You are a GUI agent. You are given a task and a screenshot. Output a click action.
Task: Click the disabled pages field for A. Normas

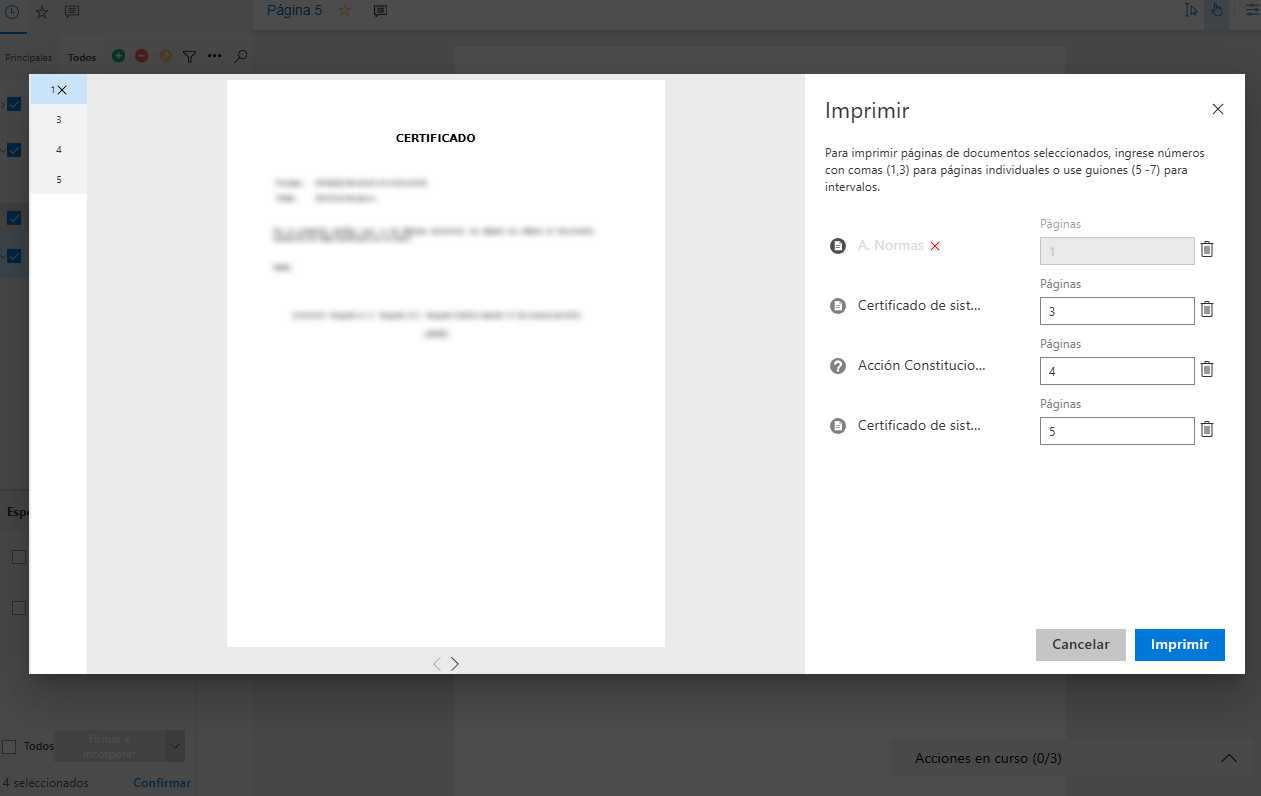point(1117,251)
